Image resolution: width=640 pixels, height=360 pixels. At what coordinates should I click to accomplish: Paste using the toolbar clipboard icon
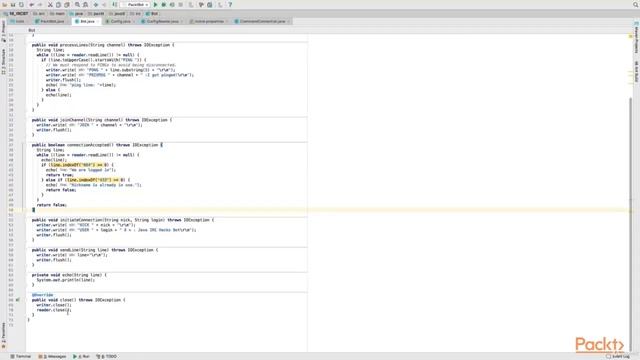click(67, 4)
